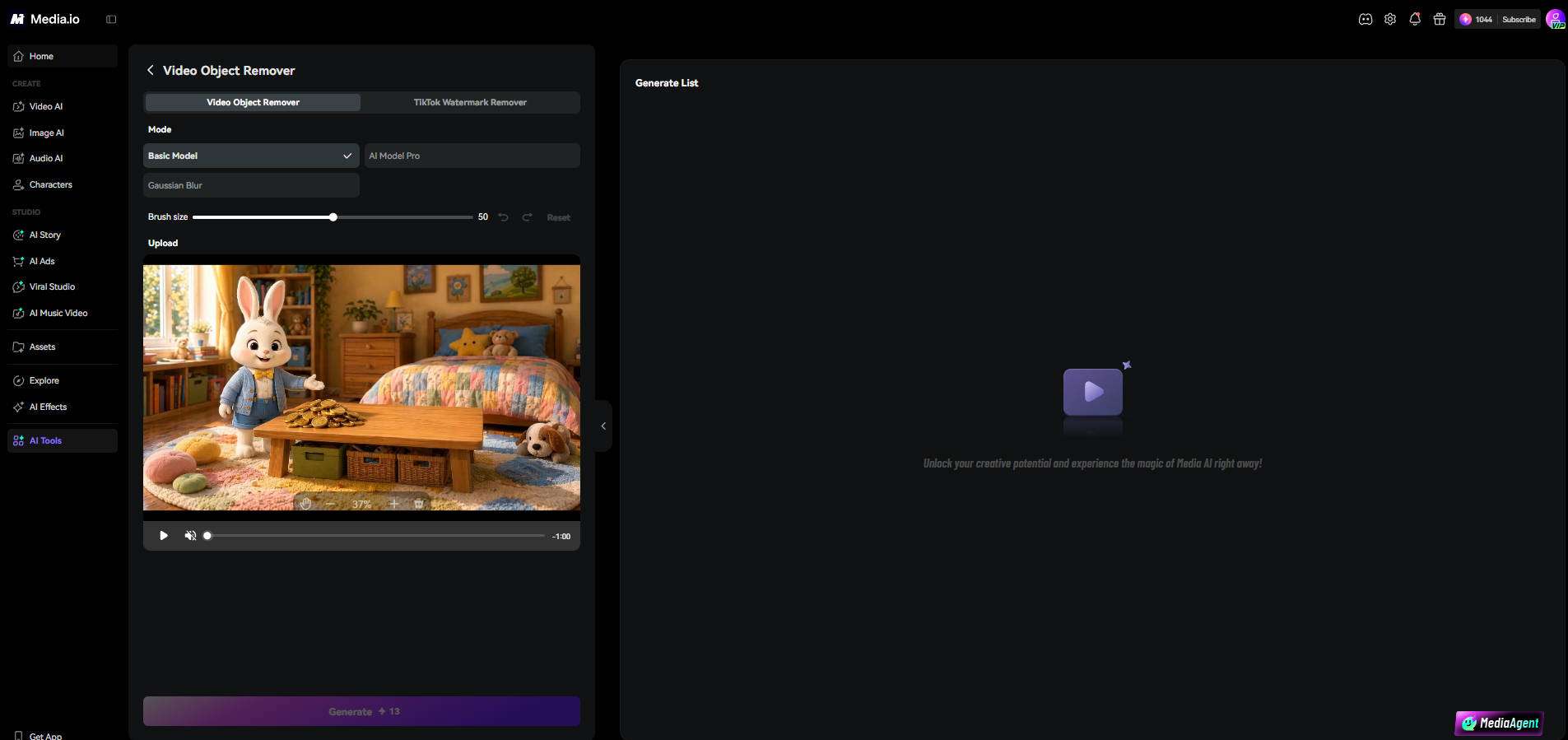Image resolution: width=1568 pixels, height=740 pixels.
Task: Go to Home in sidebar
Action: 63,56
